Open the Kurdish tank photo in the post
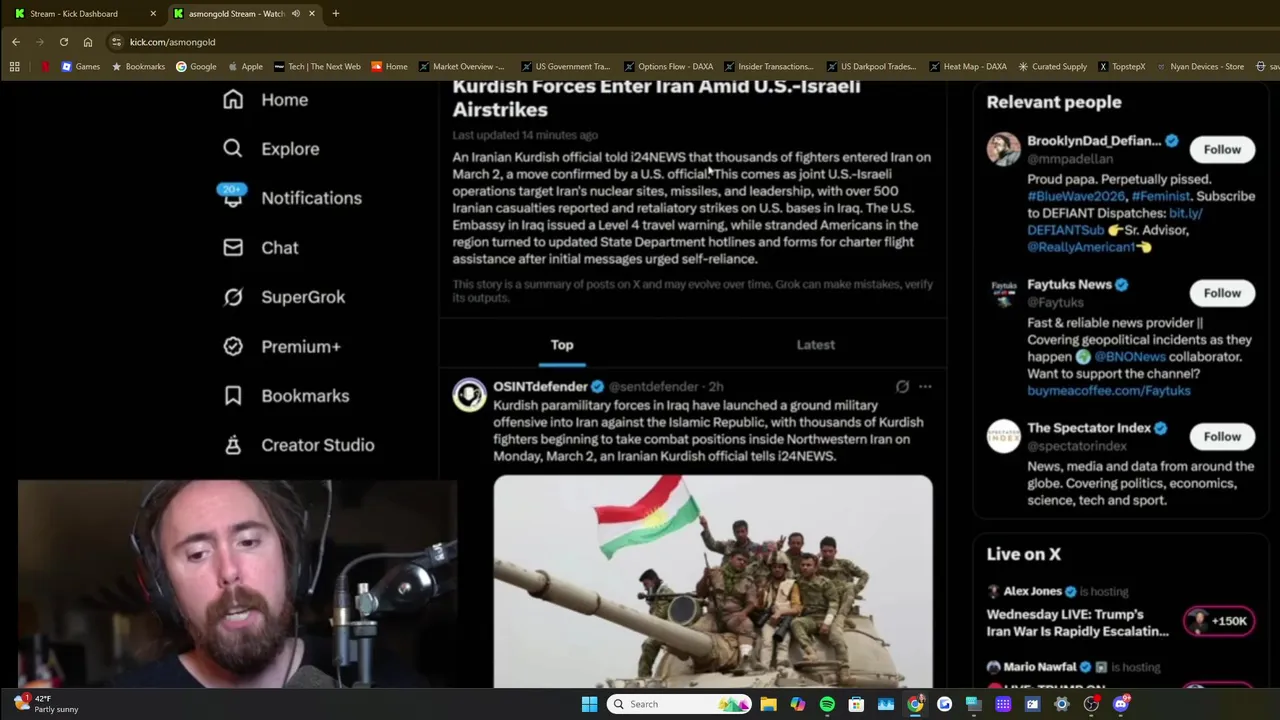1280x720 pixels. tap(713, 581)
